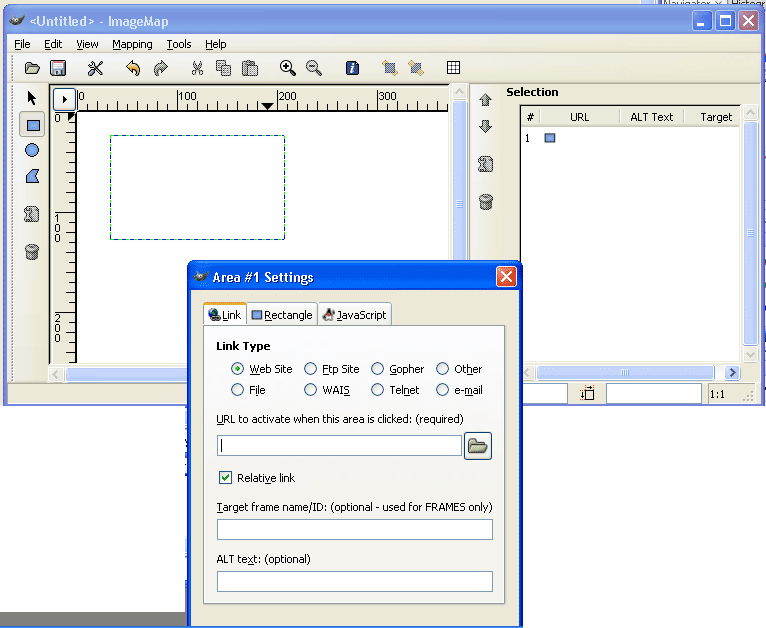Toggle the Grid icon in toolbar
Viewport: 766px width, 628px height.
click(453, 67)
